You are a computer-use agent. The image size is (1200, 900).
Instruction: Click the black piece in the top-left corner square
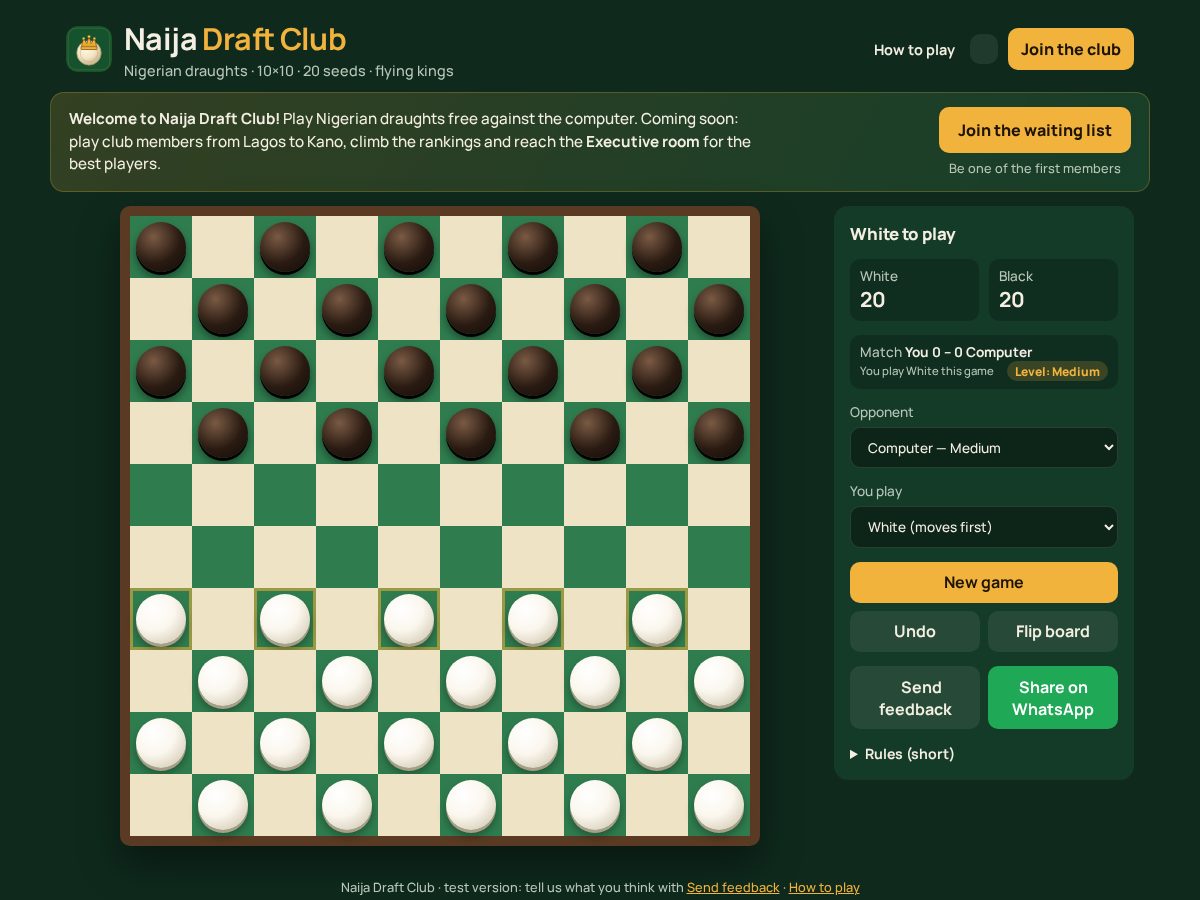161,247
